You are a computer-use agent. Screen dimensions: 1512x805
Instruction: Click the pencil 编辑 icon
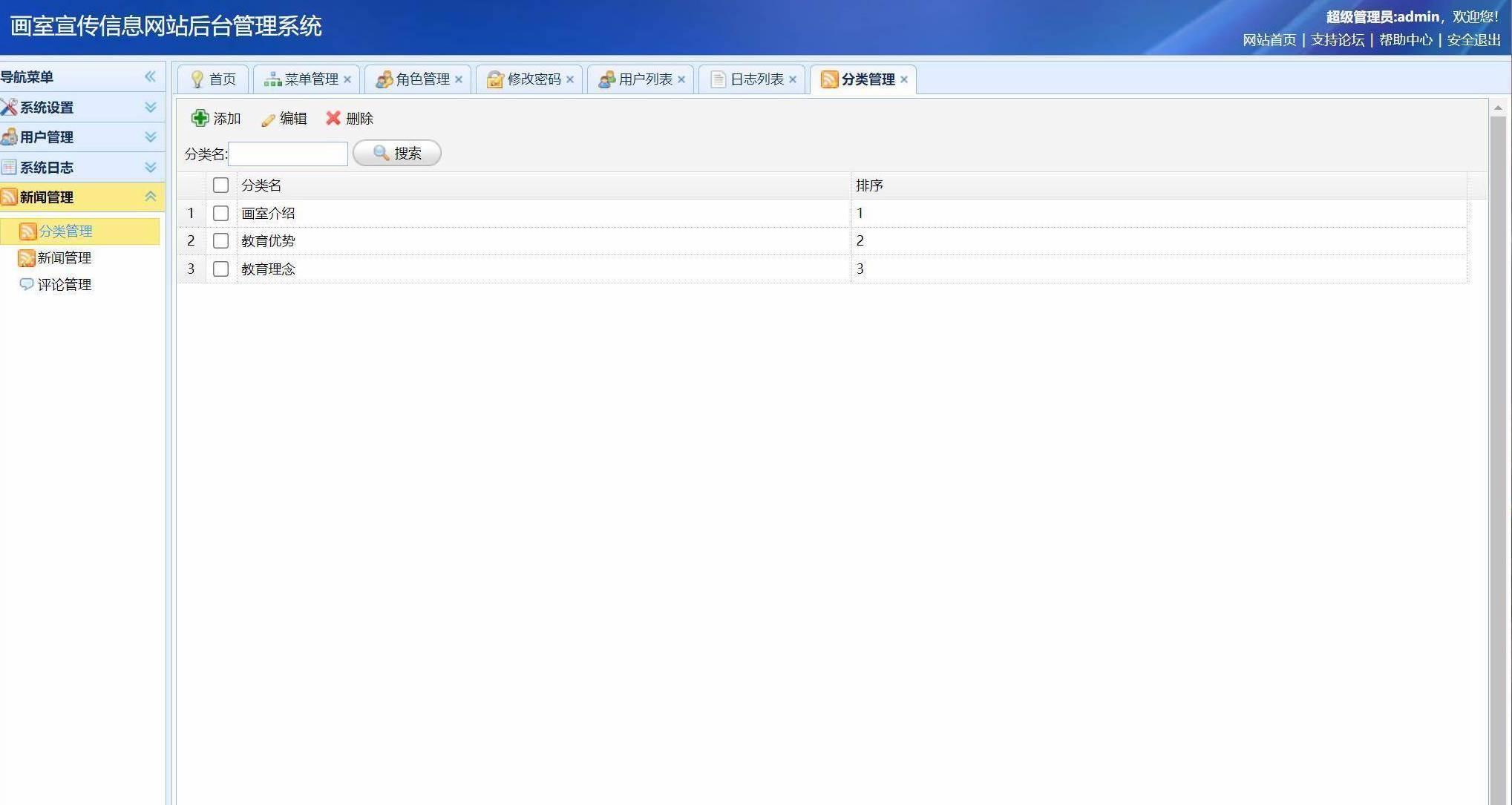pos(268,119)
